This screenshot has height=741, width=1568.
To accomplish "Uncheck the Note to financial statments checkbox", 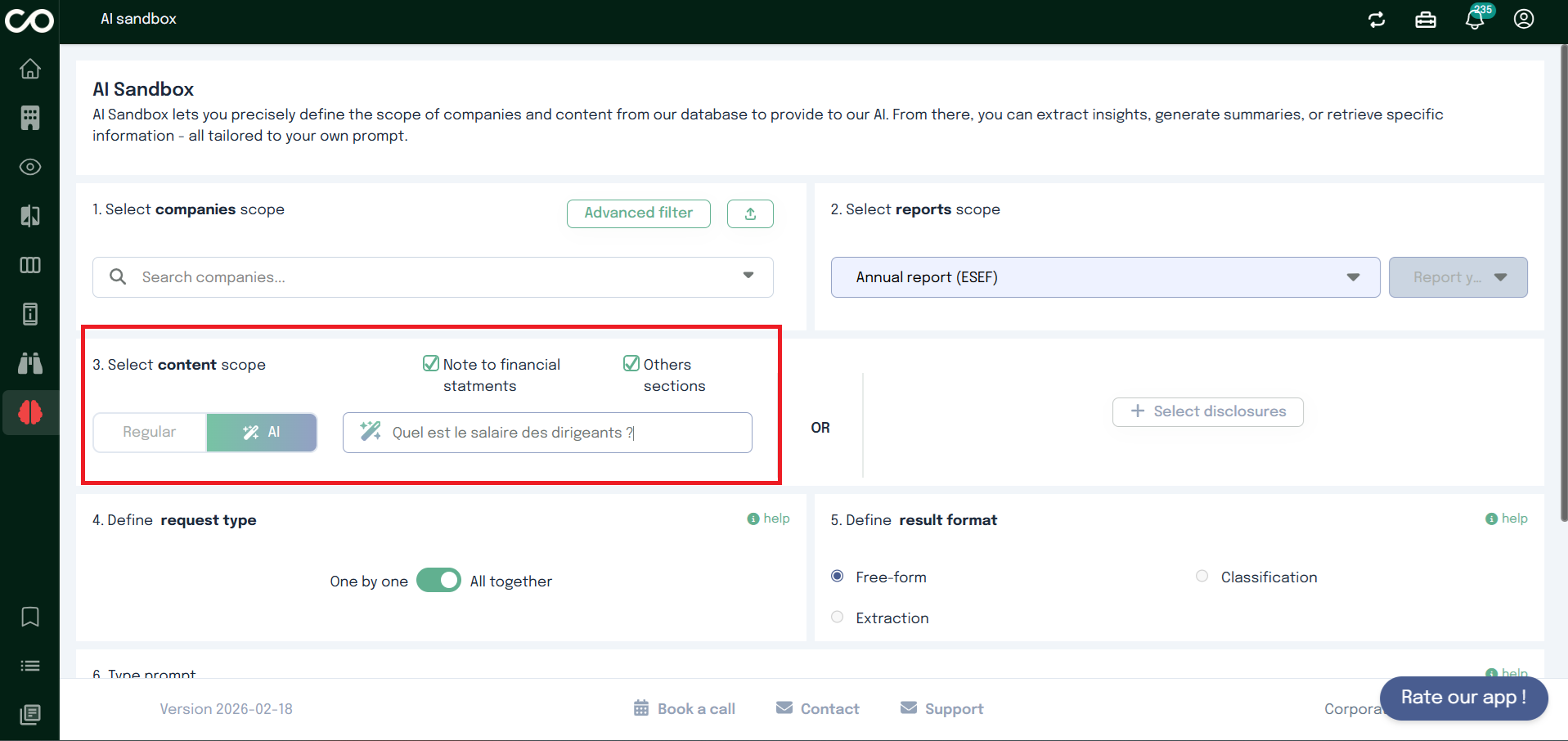I will click(430, 362).
